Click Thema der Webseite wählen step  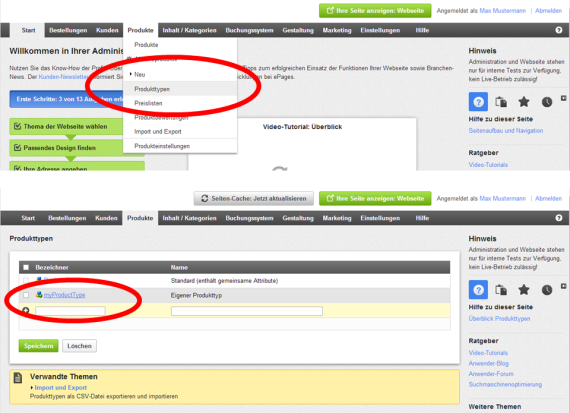[69, 127]
